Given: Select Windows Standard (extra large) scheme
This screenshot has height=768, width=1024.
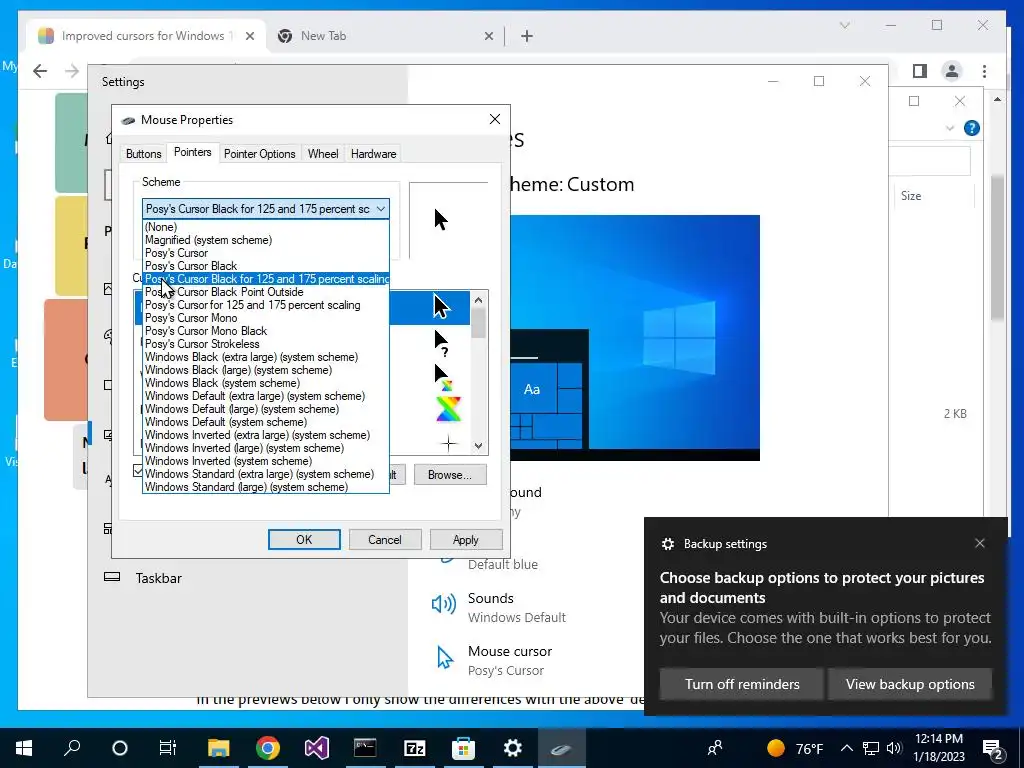Looking at the screenshot, I should point(266,474).
